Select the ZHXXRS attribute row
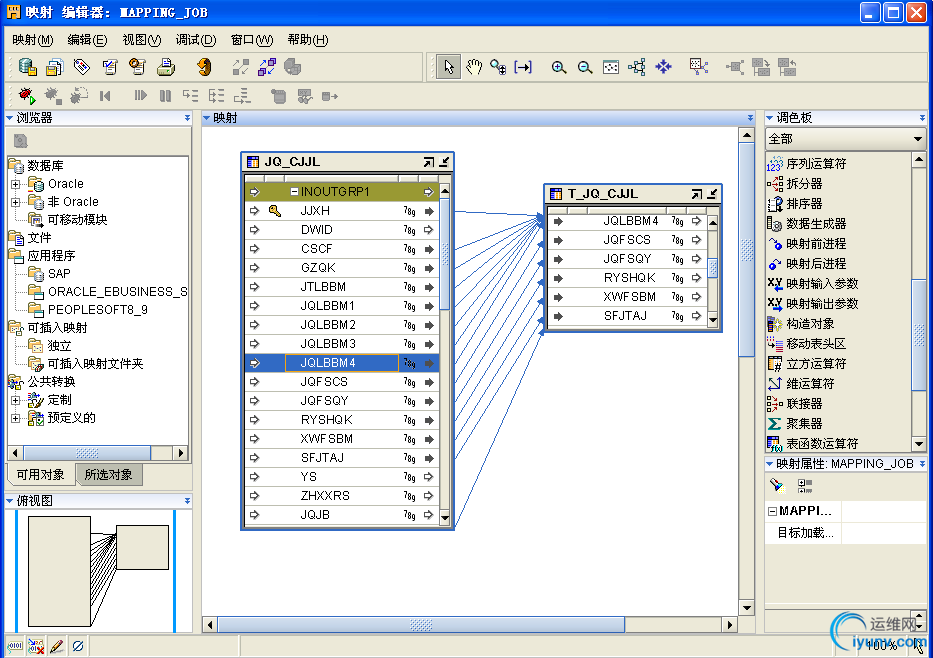 tap(342, 496)
